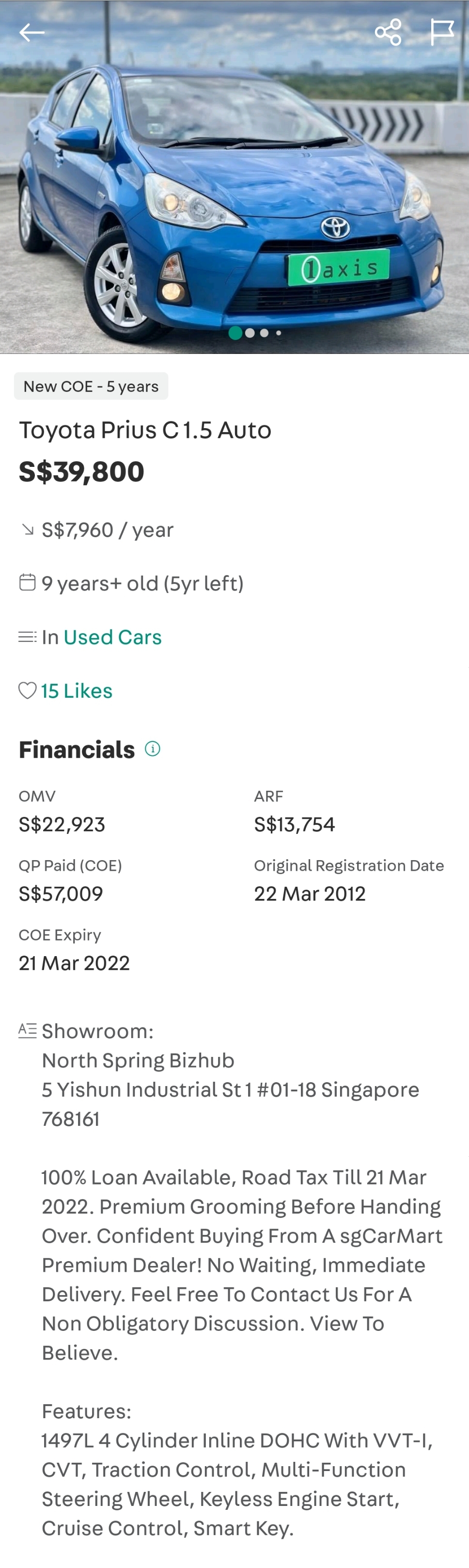Open the Used Cars category link
The image size is (469, 1568).
click(x=112, y=637)
